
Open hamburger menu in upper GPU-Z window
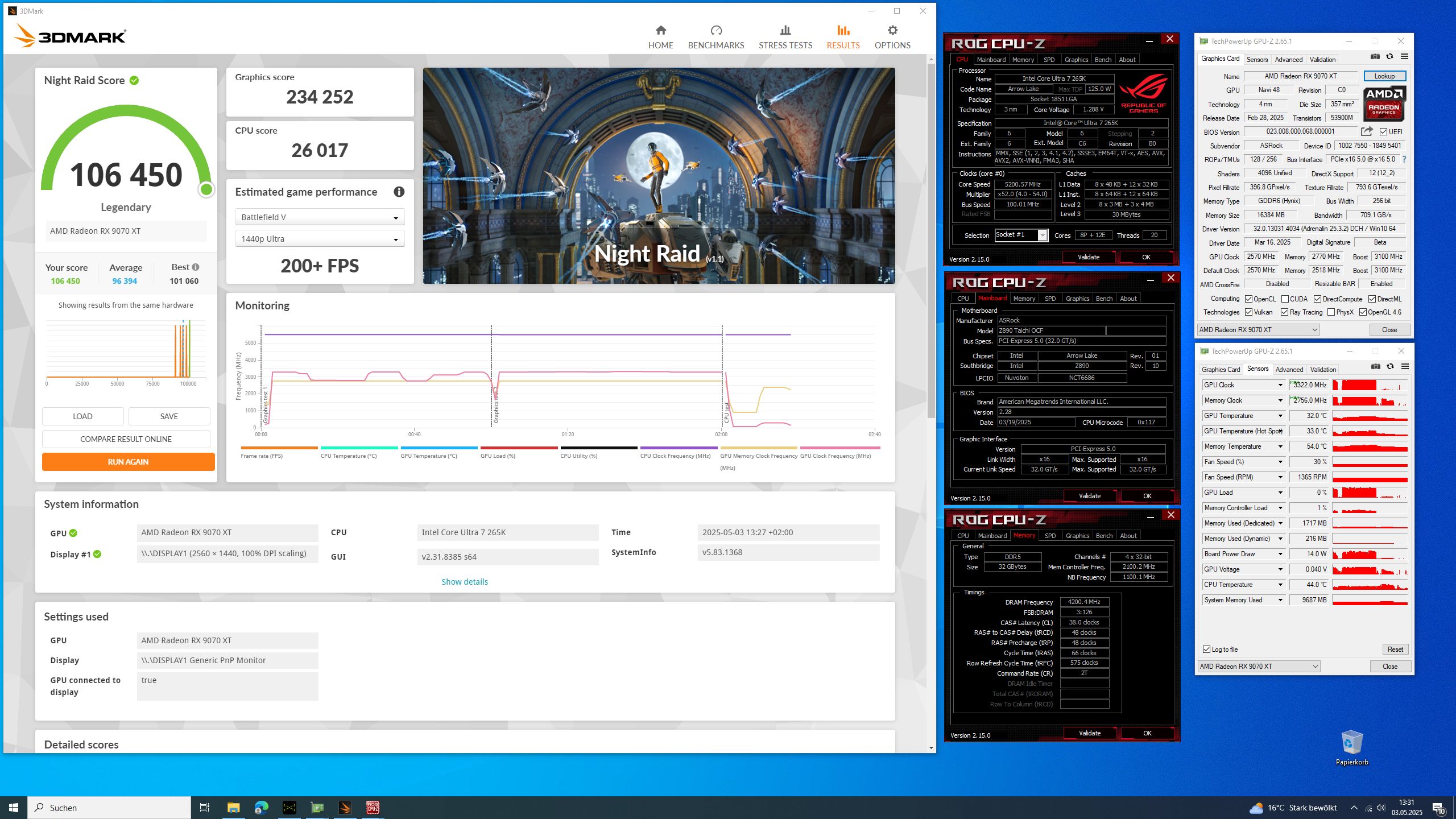pyautogui.click(x=1404, y=56)
